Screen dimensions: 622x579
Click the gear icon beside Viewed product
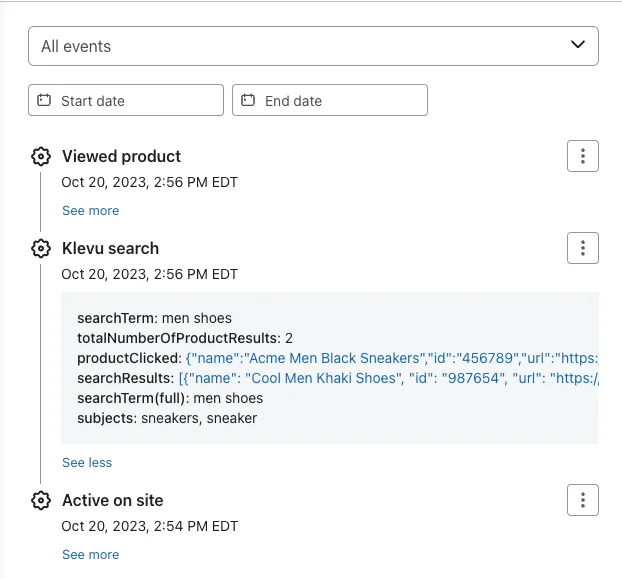[41, 156]
